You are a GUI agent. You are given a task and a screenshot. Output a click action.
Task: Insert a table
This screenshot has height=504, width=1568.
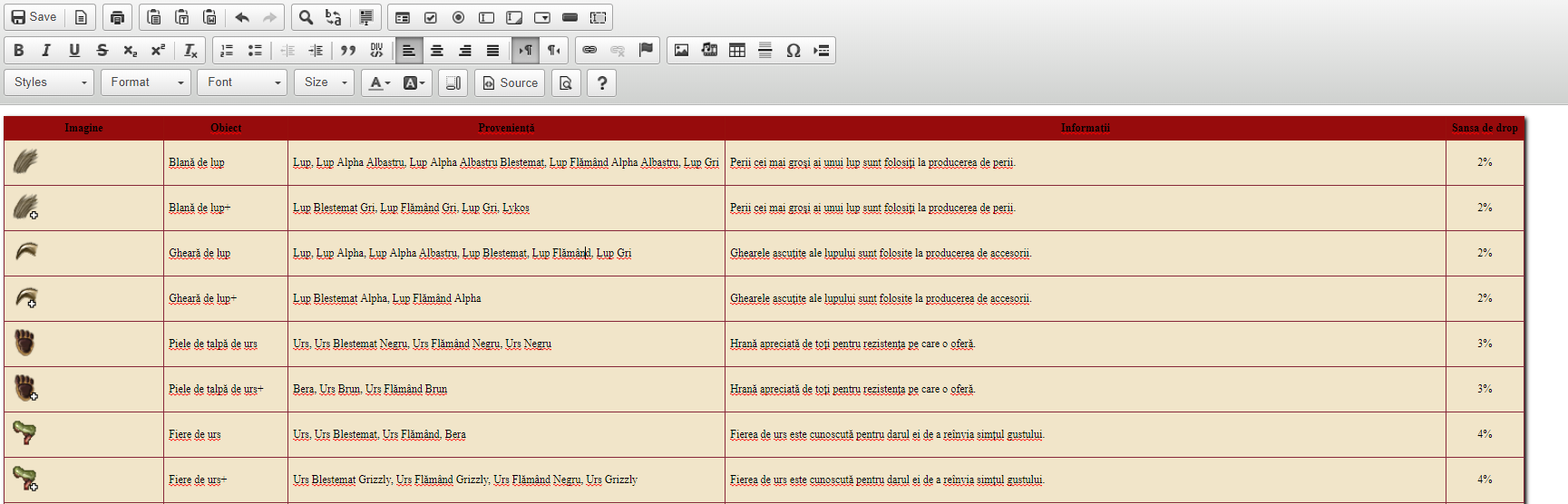tap(737, 50)
